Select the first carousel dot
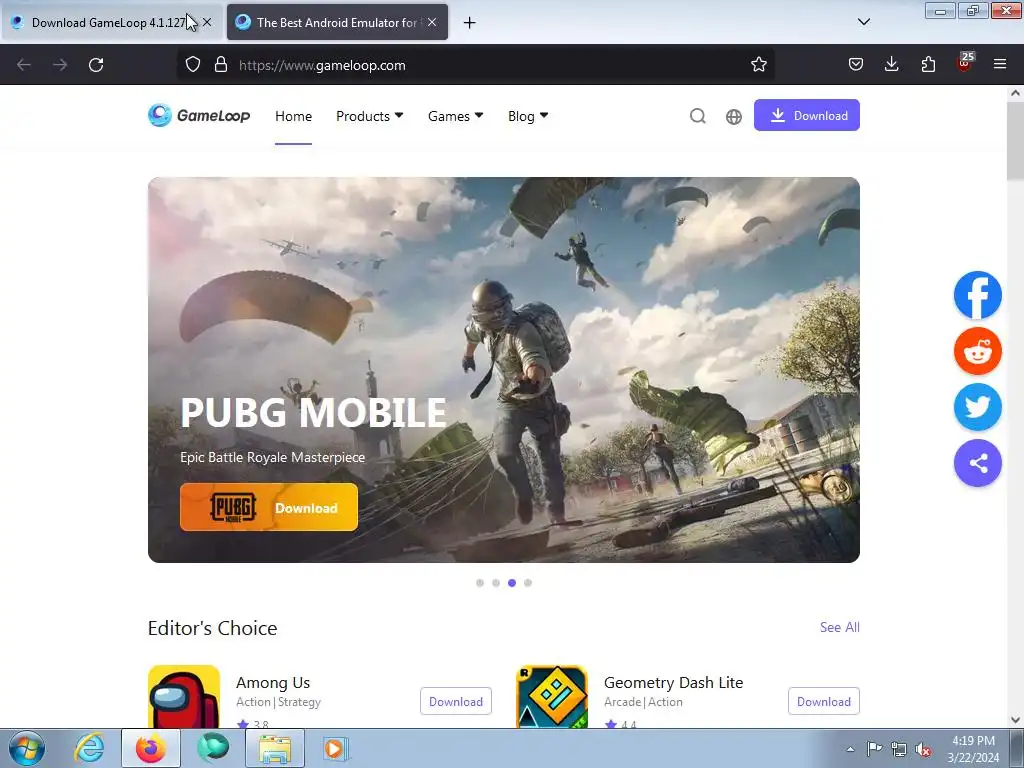 (480, 583)
